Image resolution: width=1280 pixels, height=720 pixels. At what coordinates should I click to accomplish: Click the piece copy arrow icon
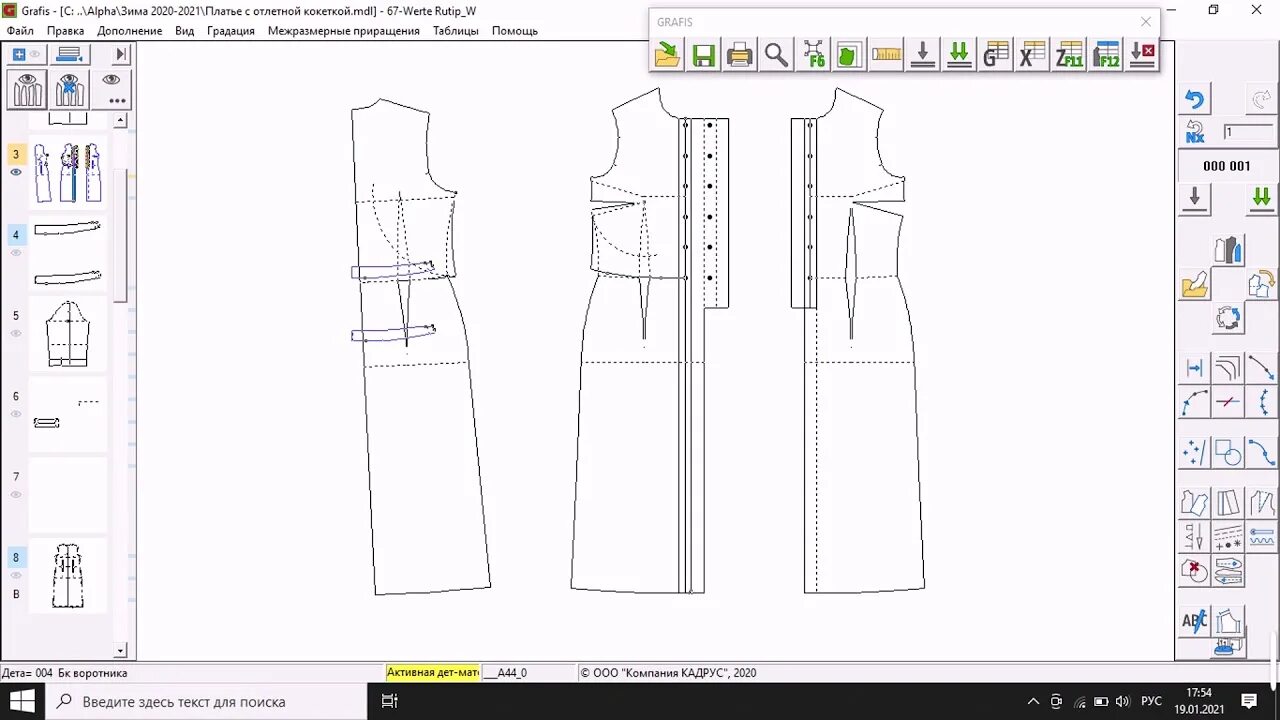point(1261,285)
